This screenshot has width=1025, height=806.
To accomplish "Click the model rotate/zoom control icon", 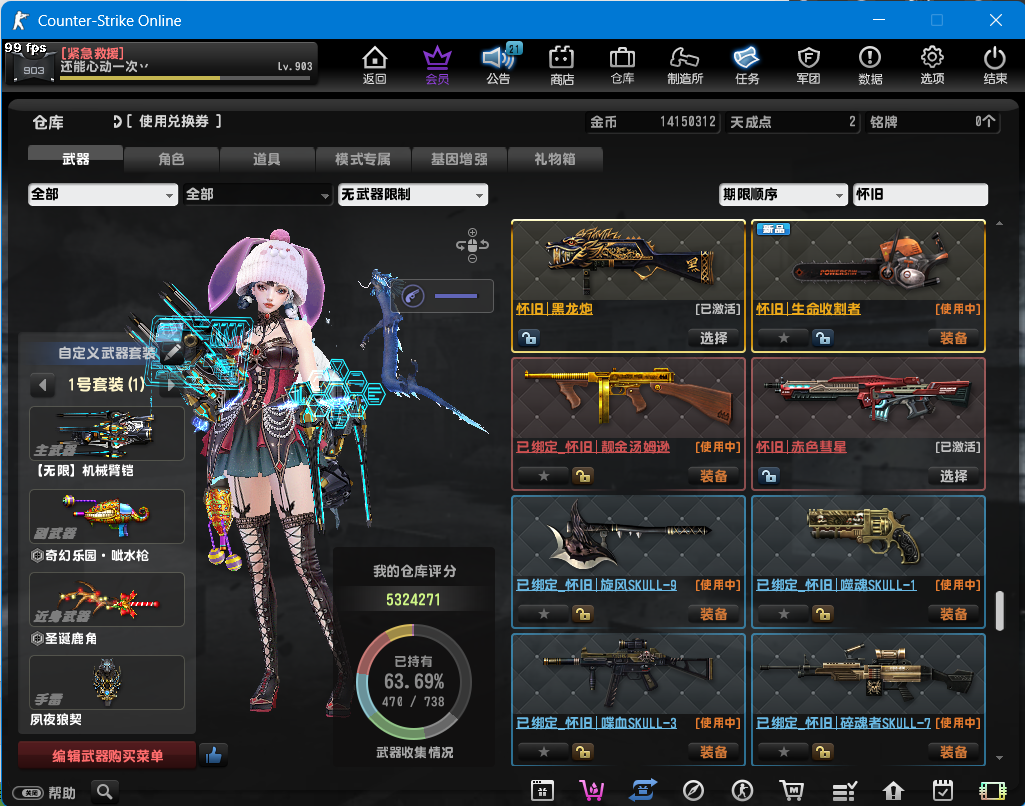I will [x=472, y=245].
